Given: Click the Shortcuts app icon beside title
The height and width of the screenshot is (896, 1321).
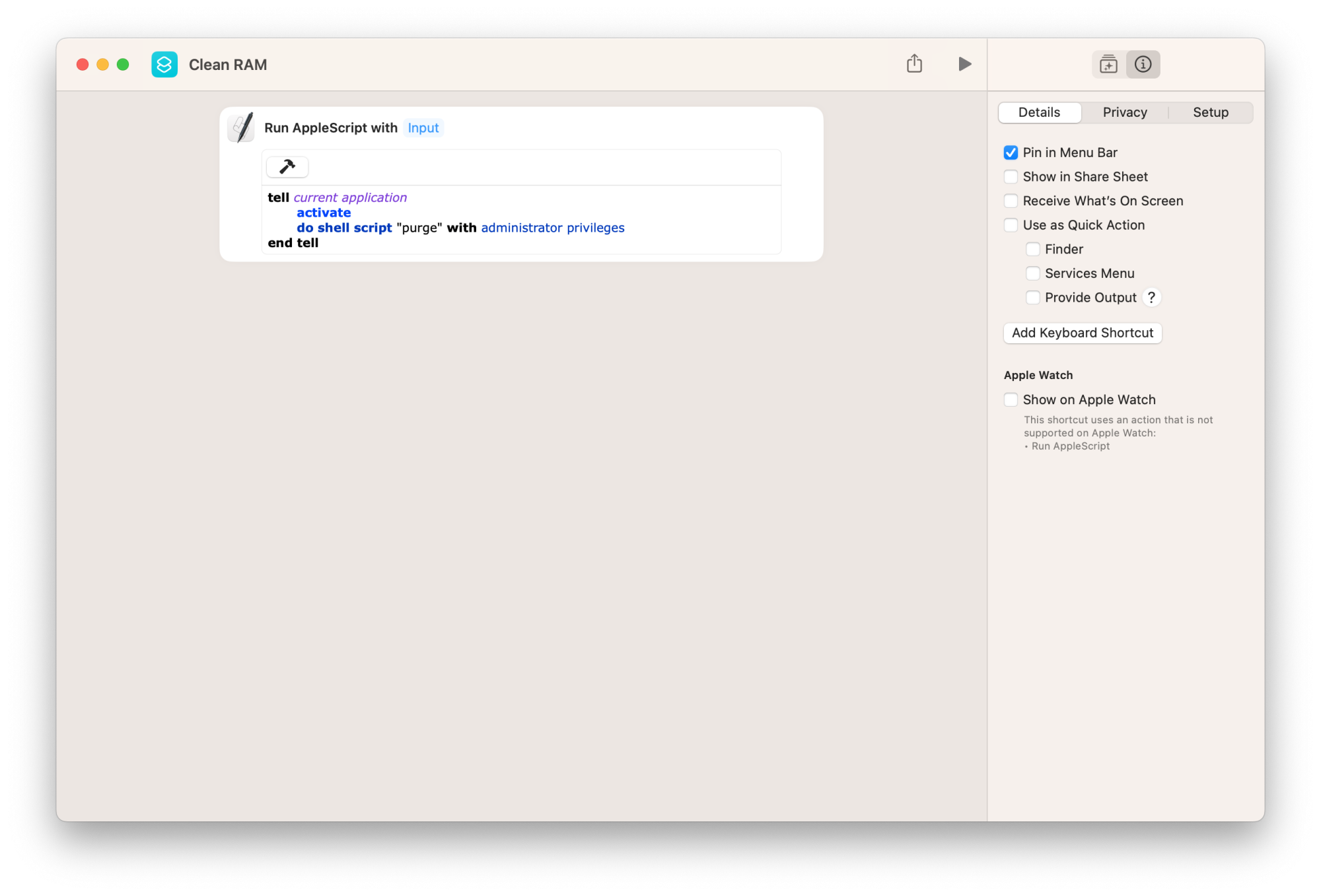Looking at the screenshot, I should click(x=164, y=65).
